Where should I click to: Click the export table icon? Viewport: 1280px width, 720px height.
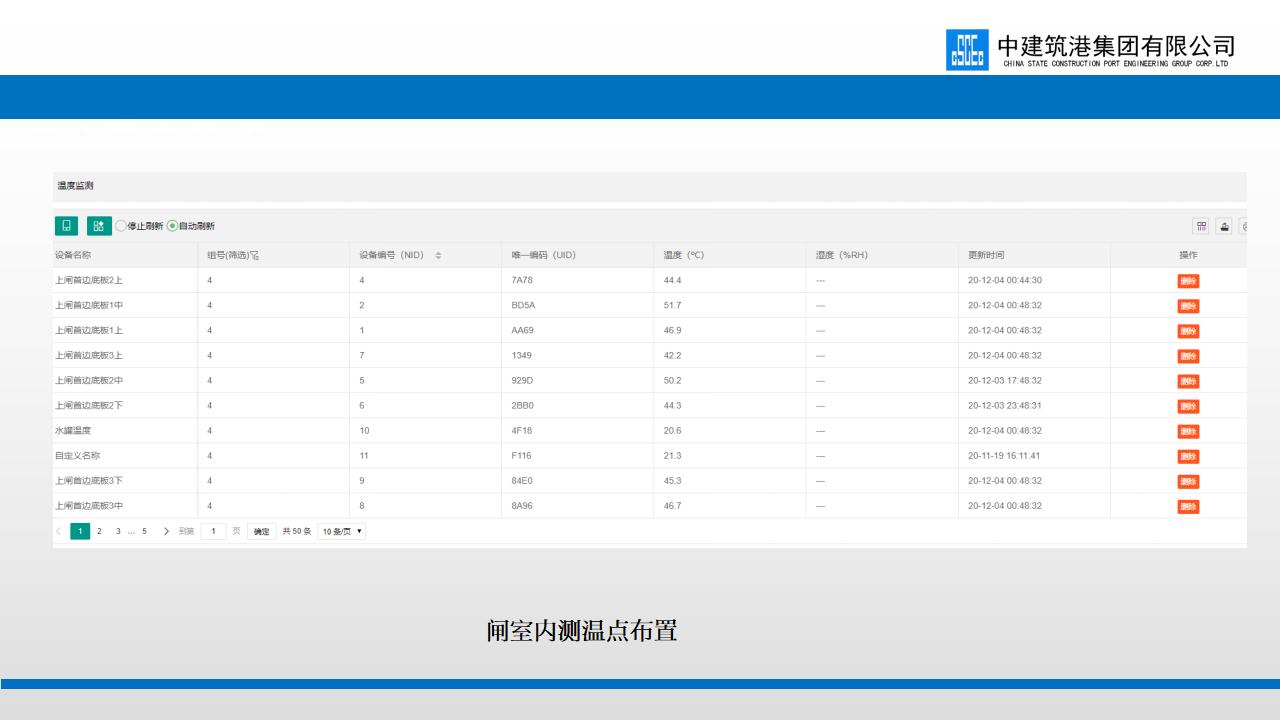tap(1224, 227)
